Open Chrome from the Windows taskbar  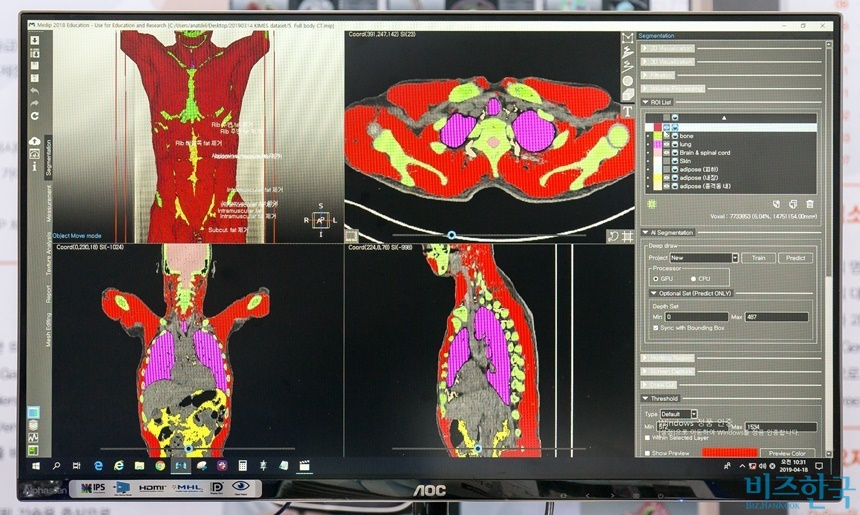click(160, 466)
